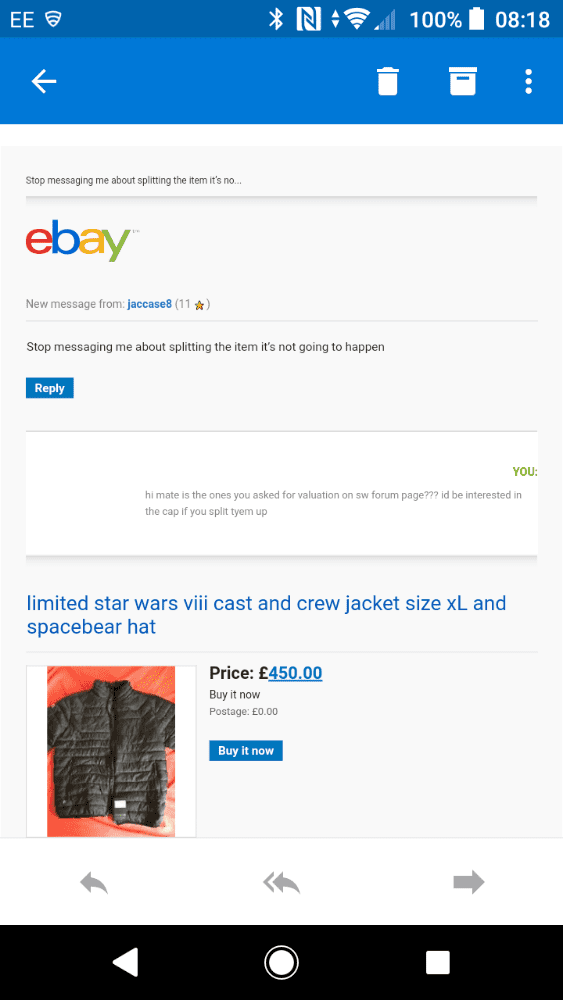
Task: Click the blue Reply button
Action: (50, 388)
